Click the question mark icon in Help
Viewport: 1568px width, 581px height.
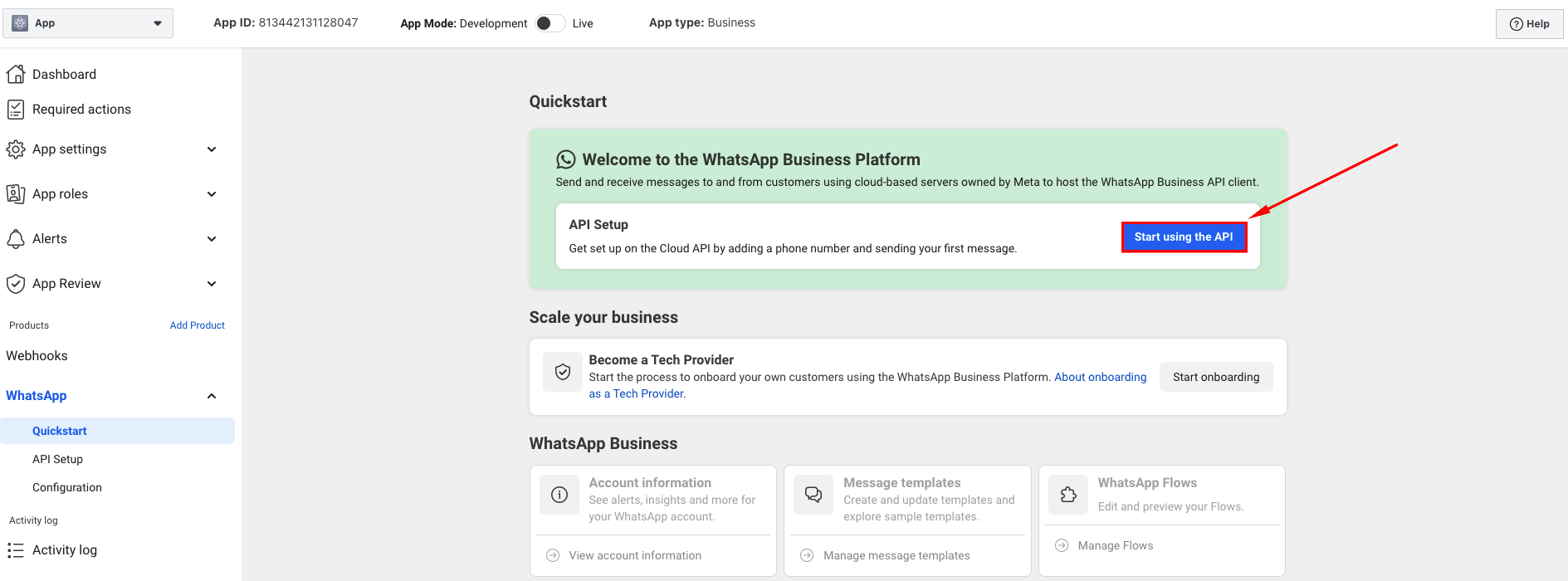pyautogui.click(x=1517, y=24)
